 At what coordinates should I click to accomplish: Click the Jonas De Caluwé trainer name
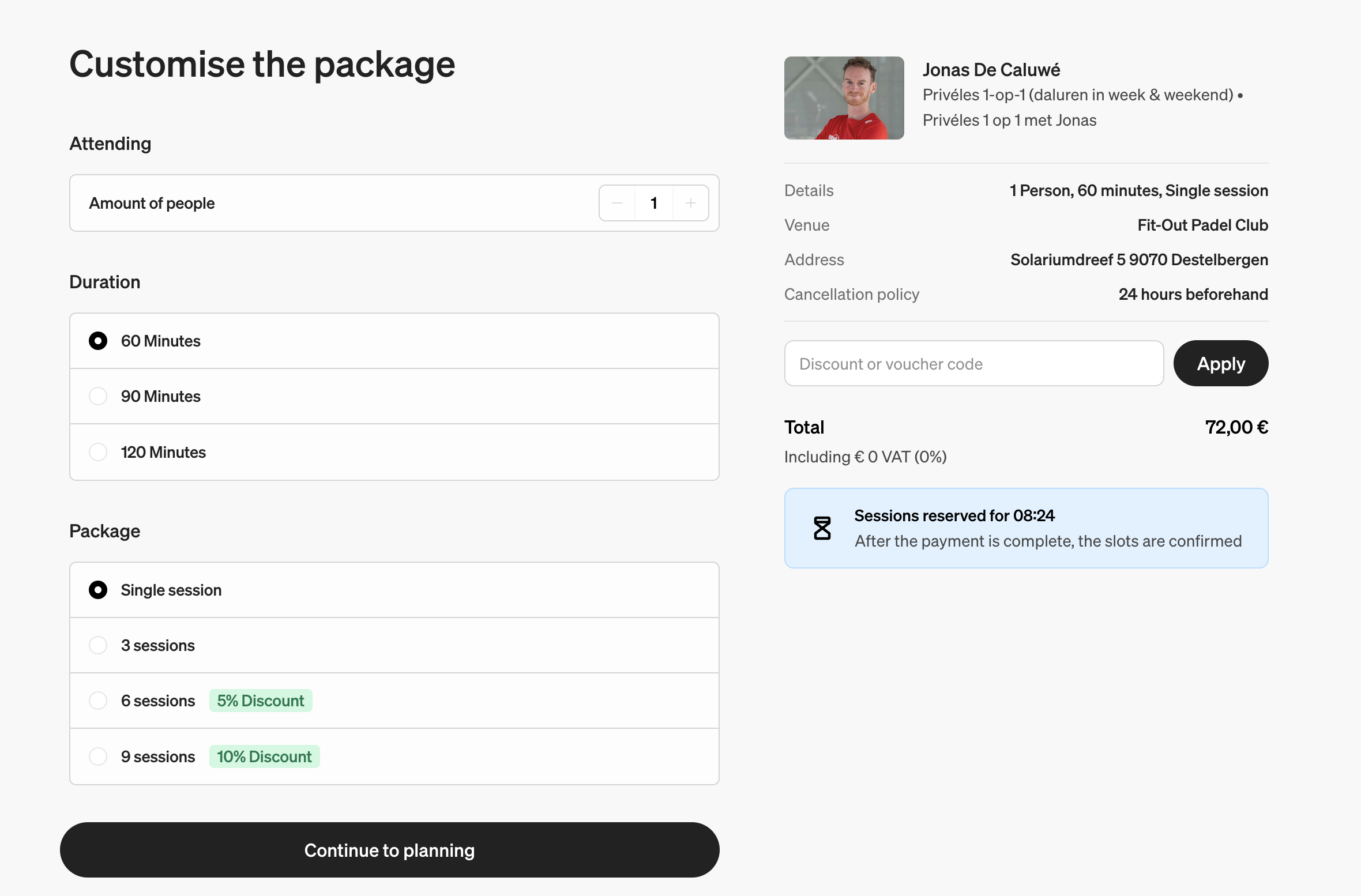coord(991,70)
